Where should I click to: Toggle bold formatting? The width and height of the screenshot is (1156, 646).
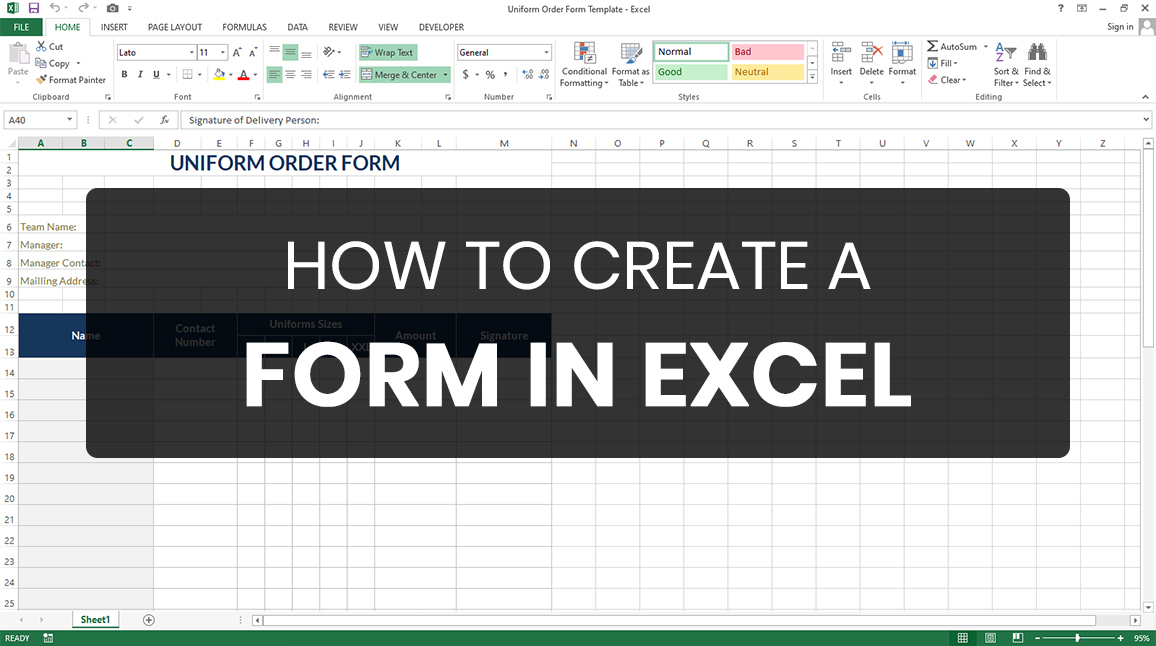tap(124, 73)
